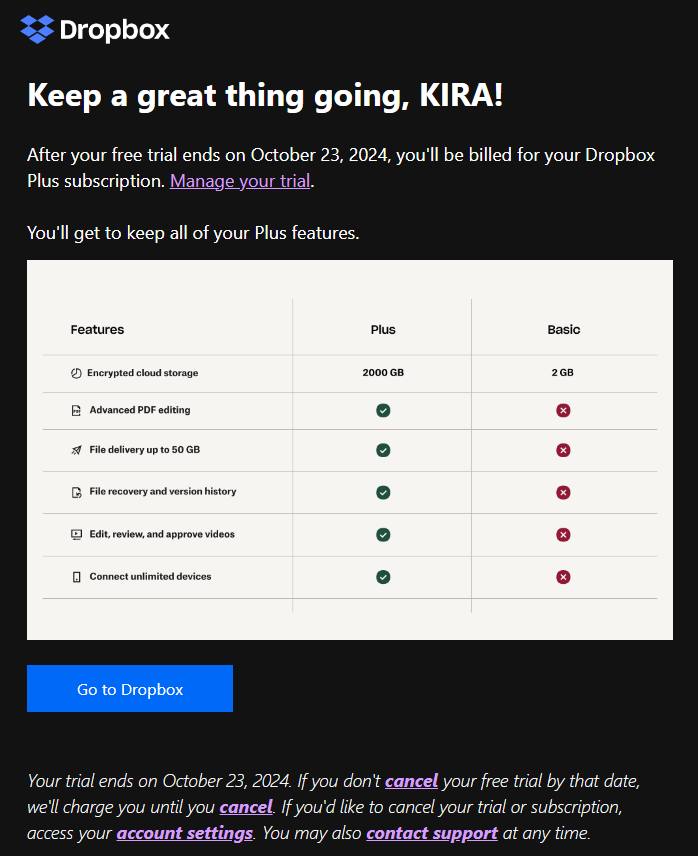
Task: Click the Dropbox logo icon
Action: pos(37,30)
